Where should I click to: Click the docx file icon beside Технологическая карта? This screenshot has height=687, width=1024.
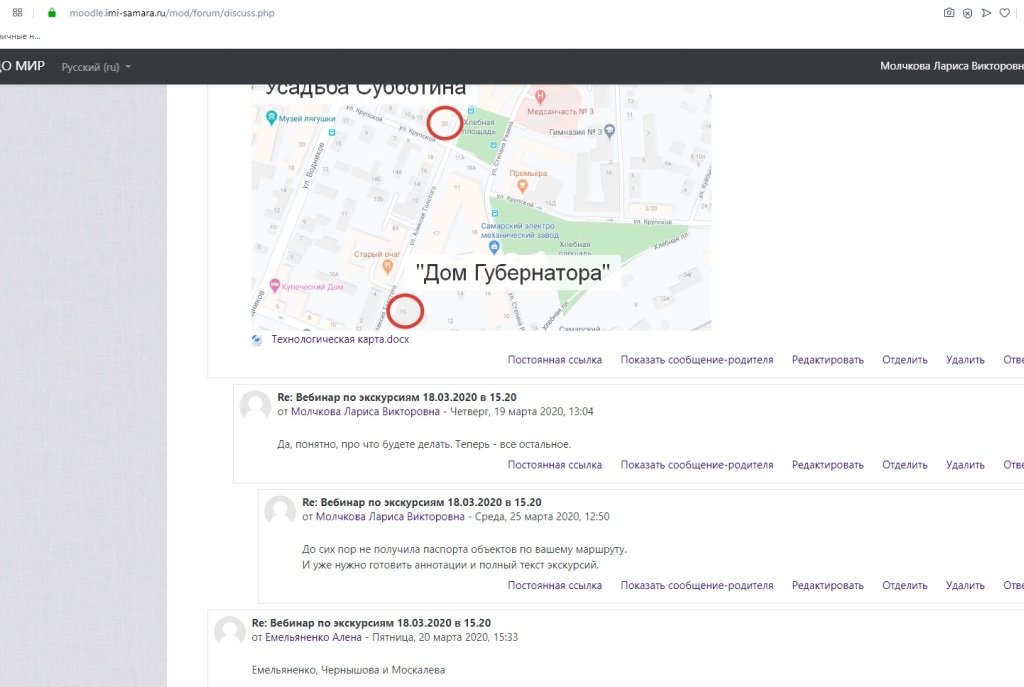257,340
